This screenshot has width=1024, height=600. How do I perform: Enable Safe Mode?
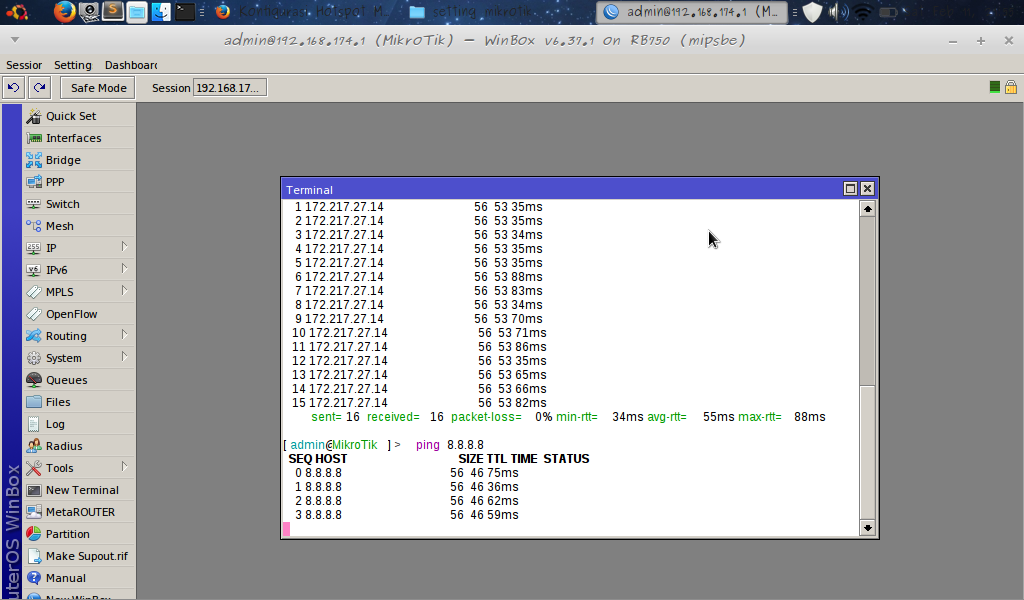tap(96, 87)
